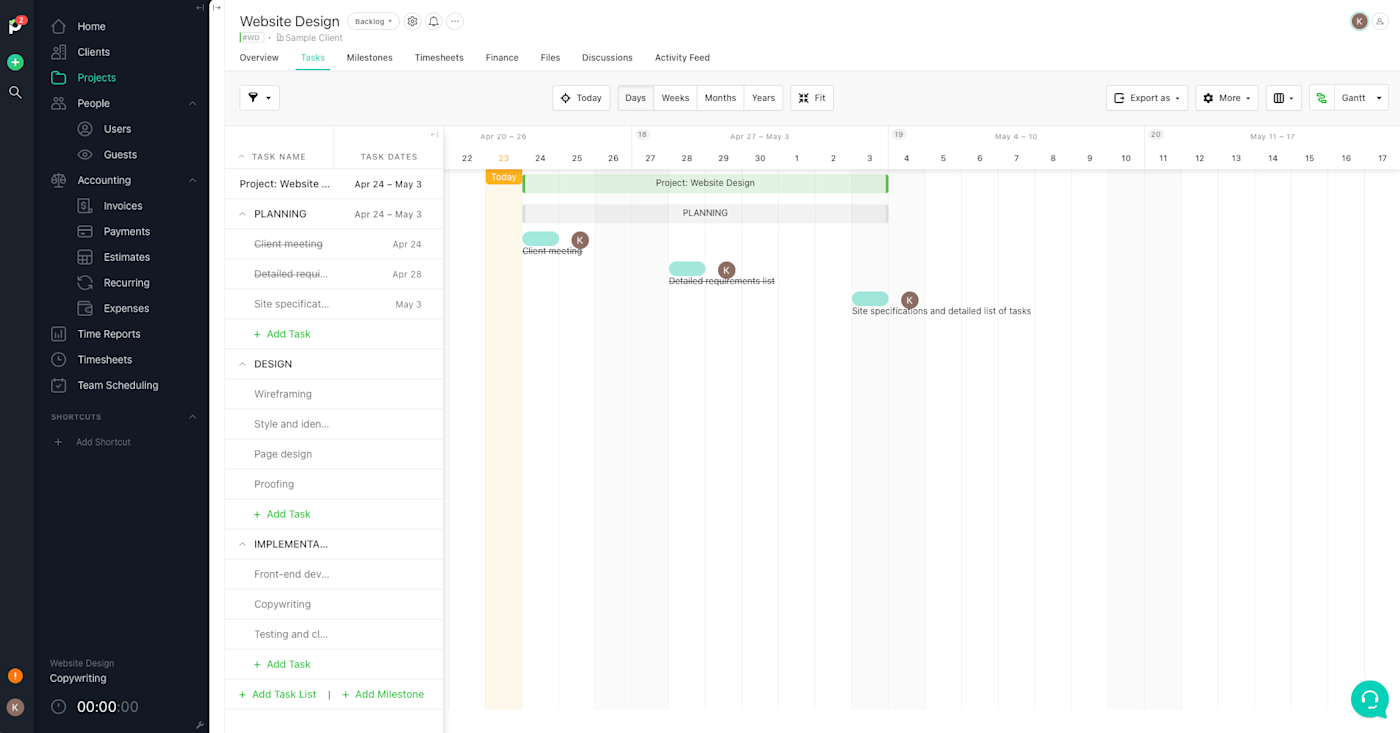1400x733 pixels.
Task: Toggle dependency links icon next to Gantt
Action: tap(1322, 98)
